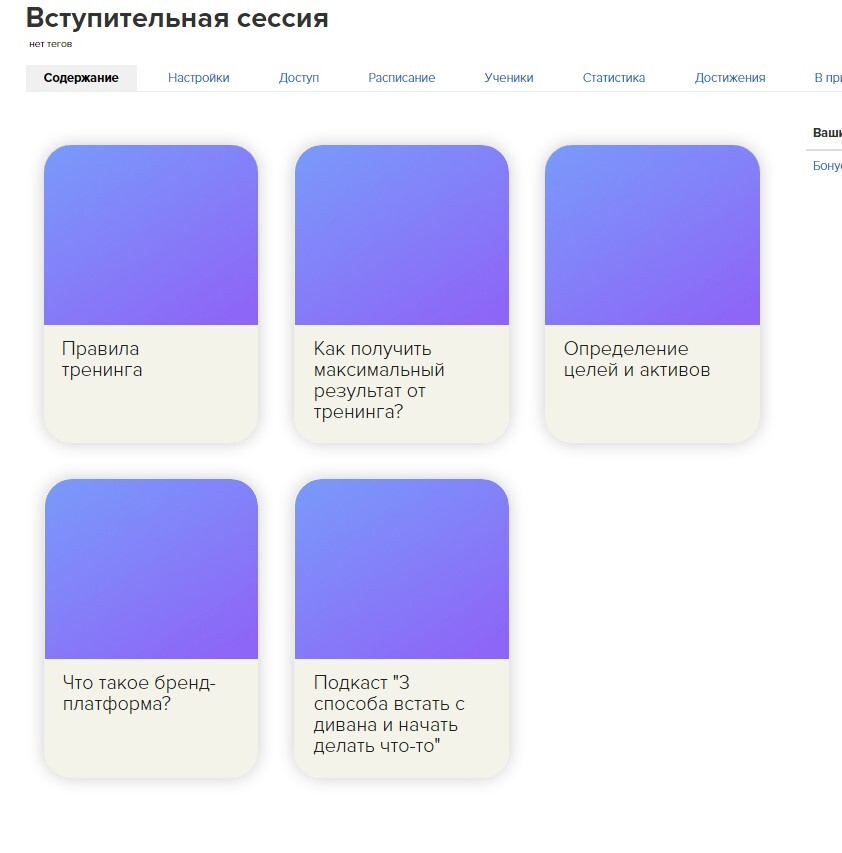Image resolution: width=842 pixels, height=853 pixels.
Task: Click the 'Правила тренинга' lesson title
Action: (x=102, y=360)
